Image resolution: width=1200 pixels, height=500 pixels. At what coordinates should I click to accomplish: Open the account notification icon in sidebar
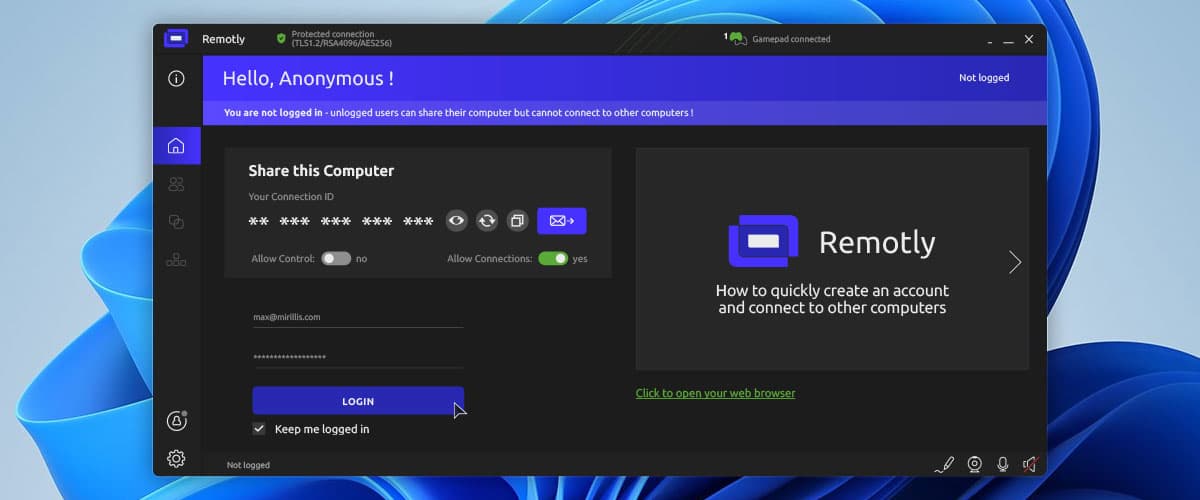coord(176,421)
